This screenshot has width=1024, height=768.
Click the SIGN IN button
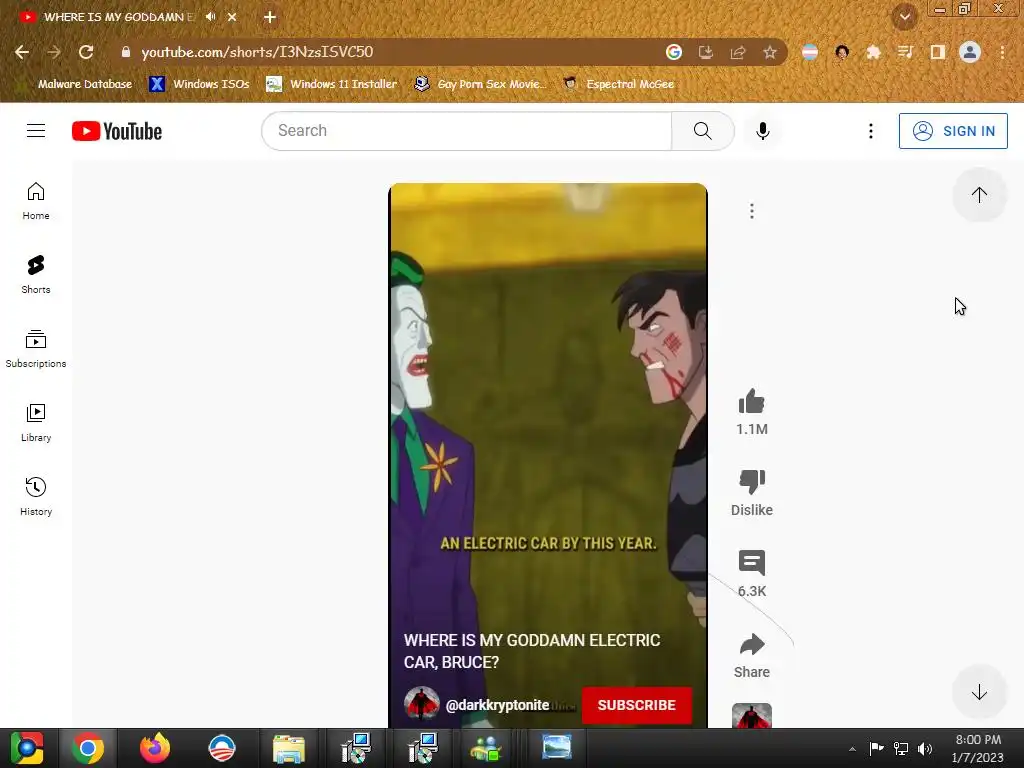953,131
